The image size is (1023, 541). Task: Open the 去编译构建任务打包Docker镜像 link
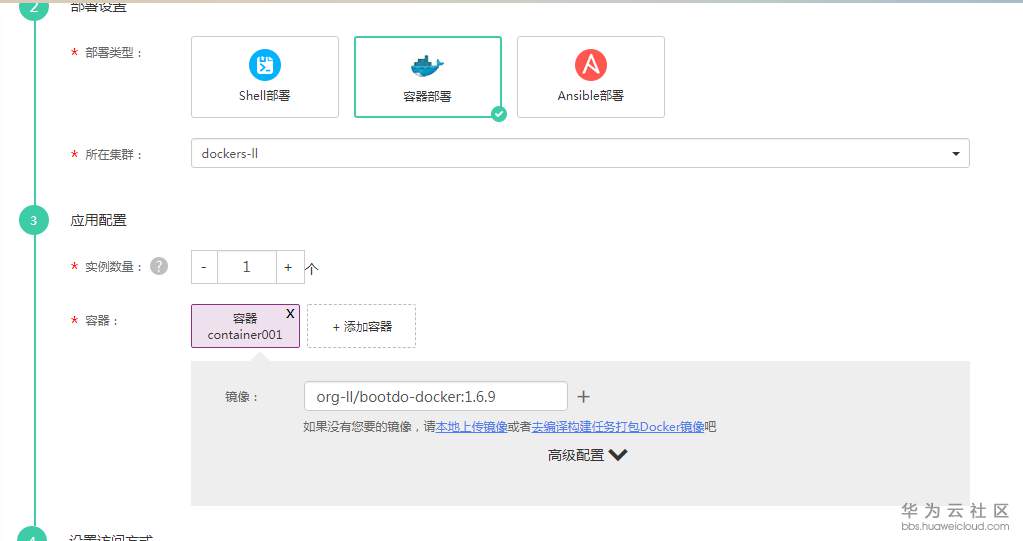click(x=618, y=427)
